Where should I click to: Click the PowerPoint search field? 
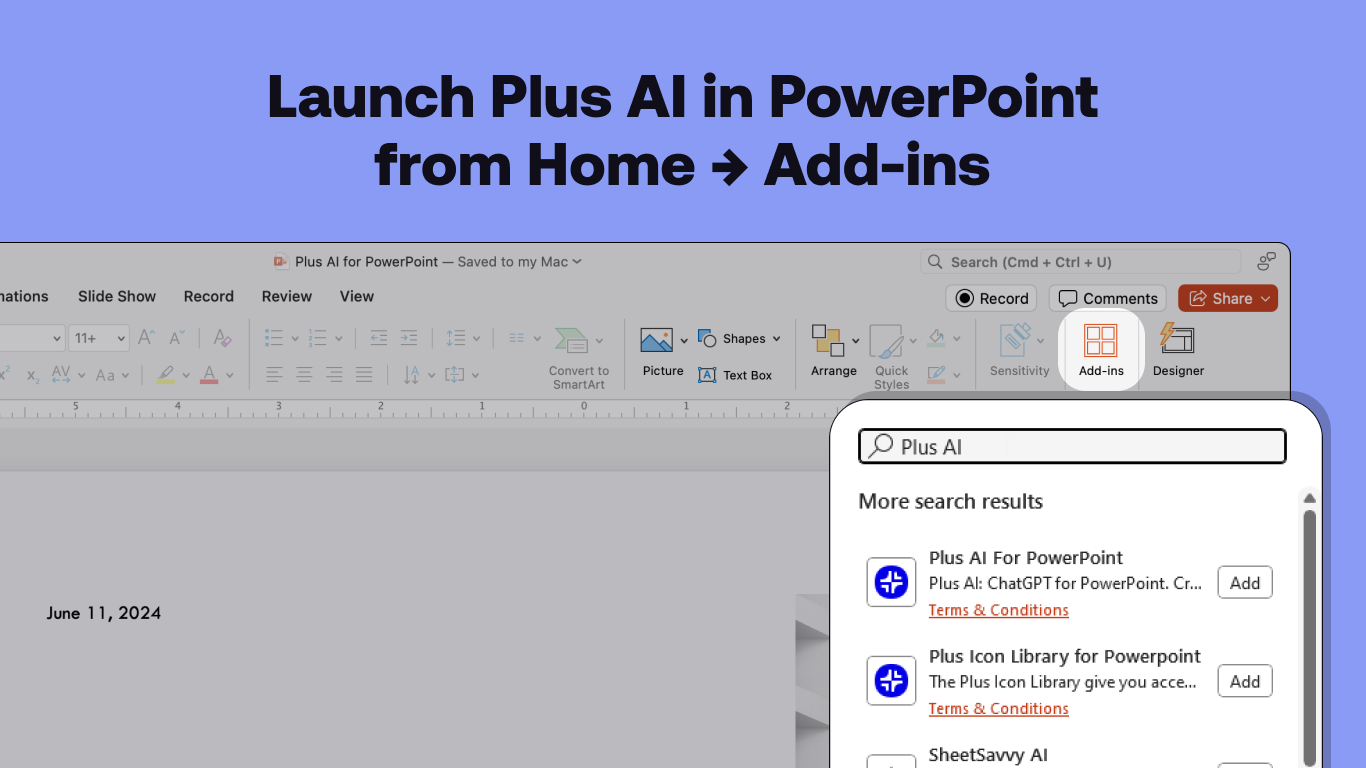coord(1080,262)
